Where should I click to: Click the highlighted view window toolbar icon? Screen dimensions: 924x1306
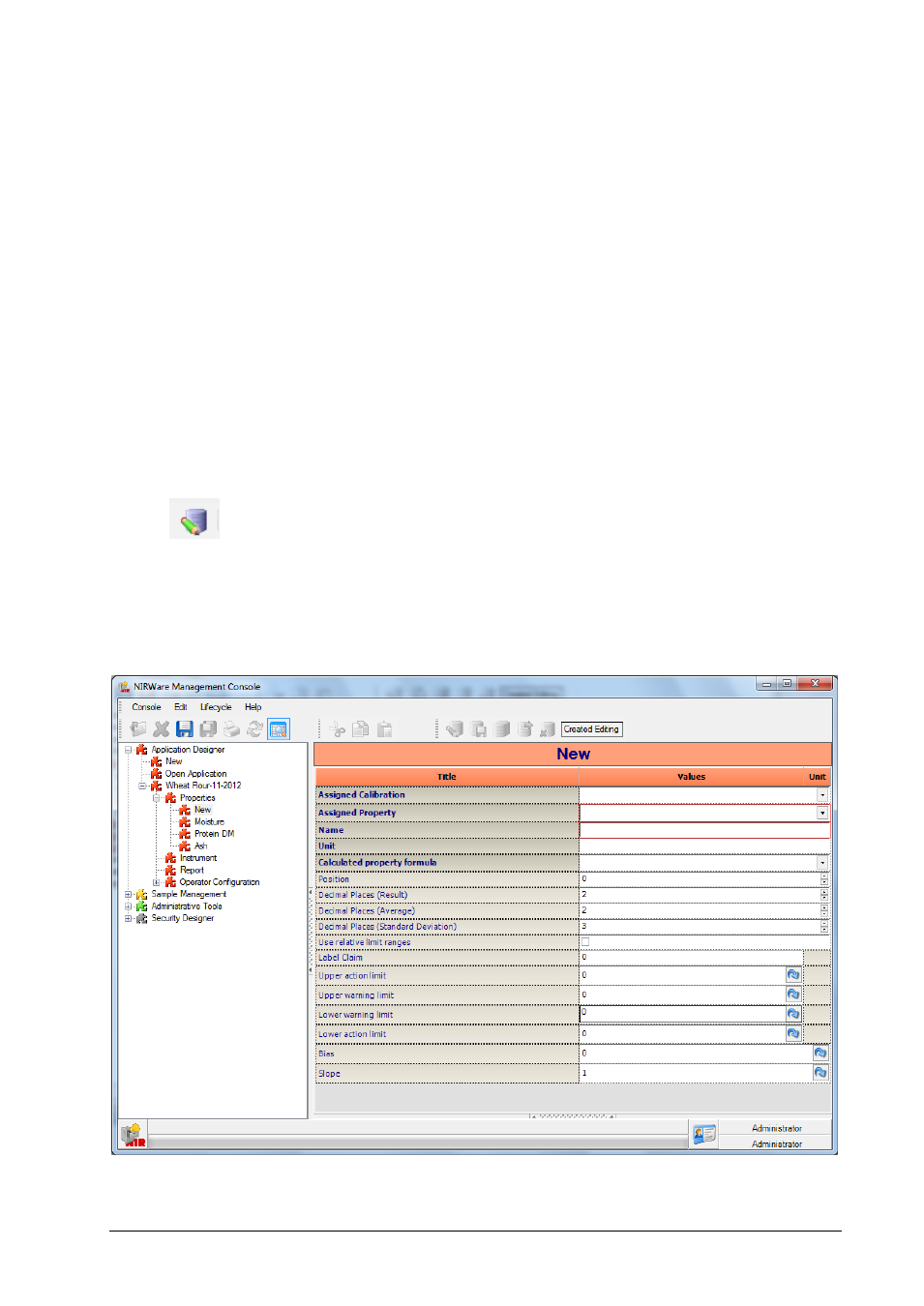tap(279, 729)
